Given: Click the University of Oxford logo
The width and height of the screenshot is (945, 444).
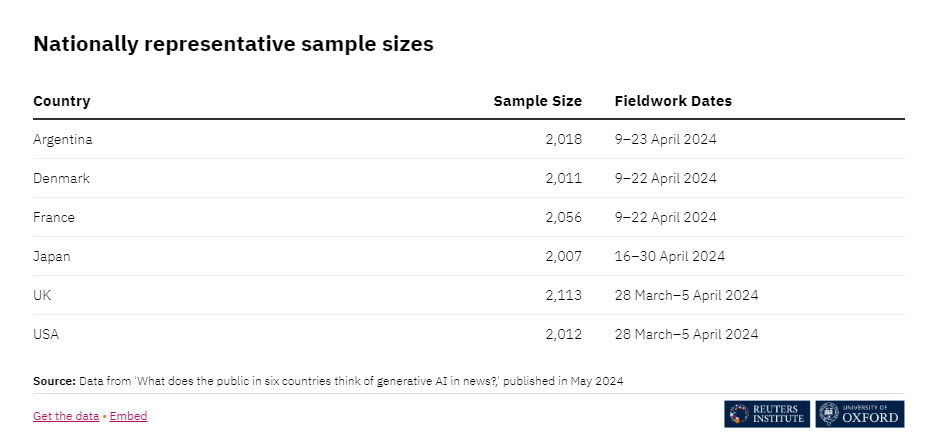Looking at the screenshot, I should click(x=859, y=413).
